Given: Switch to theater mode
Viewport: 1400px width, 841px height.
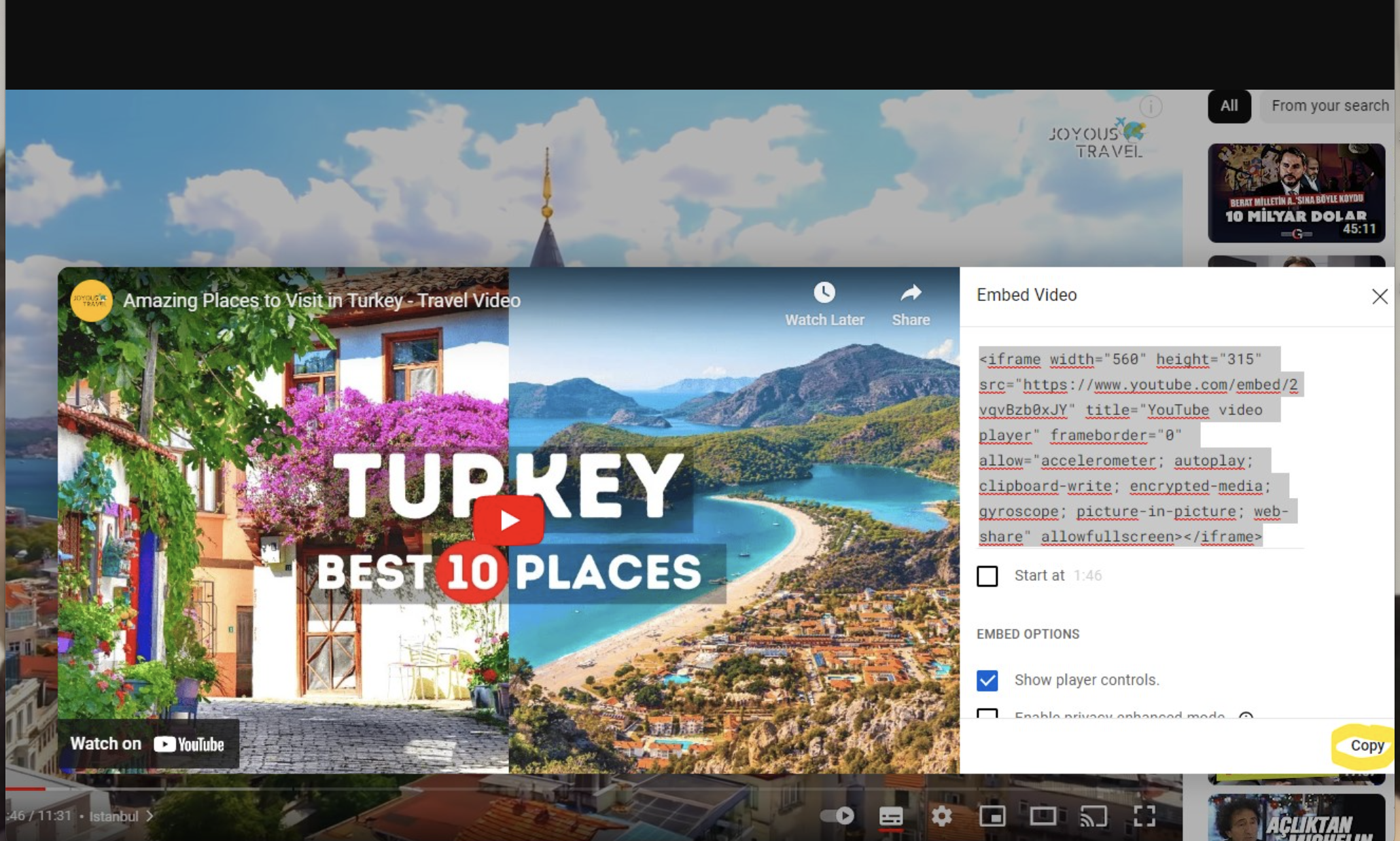Looking at the screenshot, I should click(x=1043, y=817).
